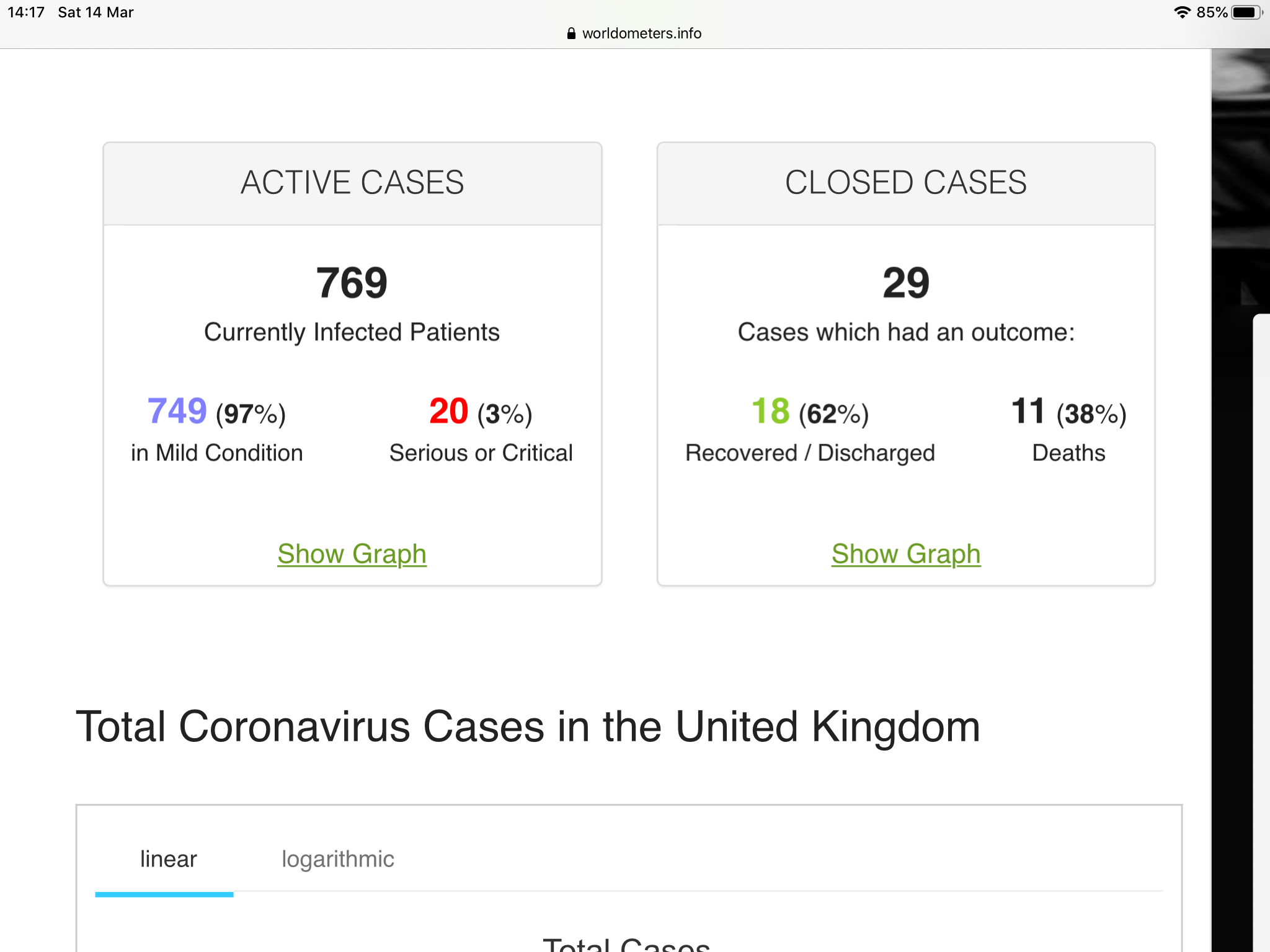Click the 29 closed cases total
Screen dimensions: 1270x952
tap(905, 283)
